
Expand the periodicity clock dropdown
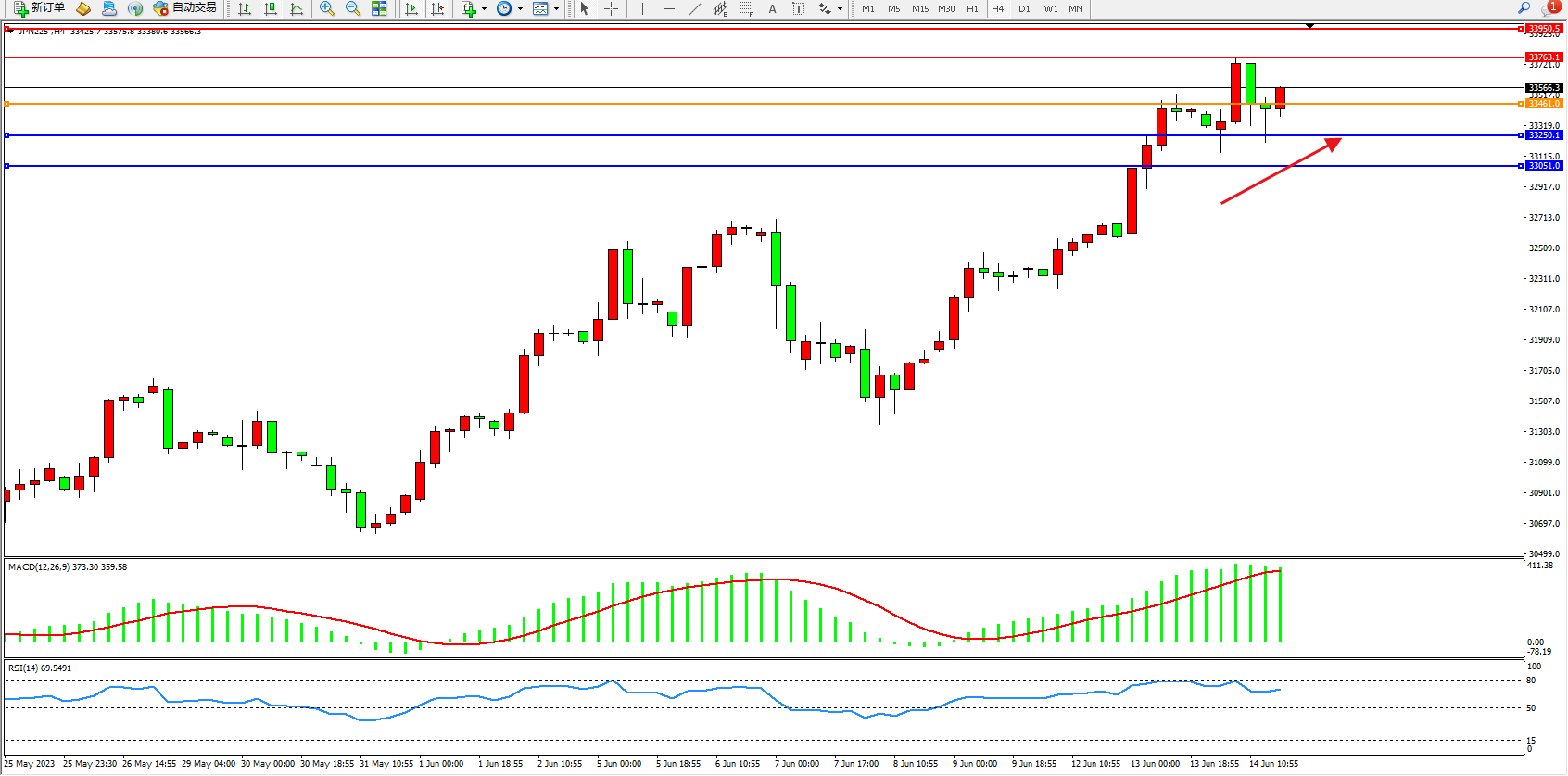(520, 8)
